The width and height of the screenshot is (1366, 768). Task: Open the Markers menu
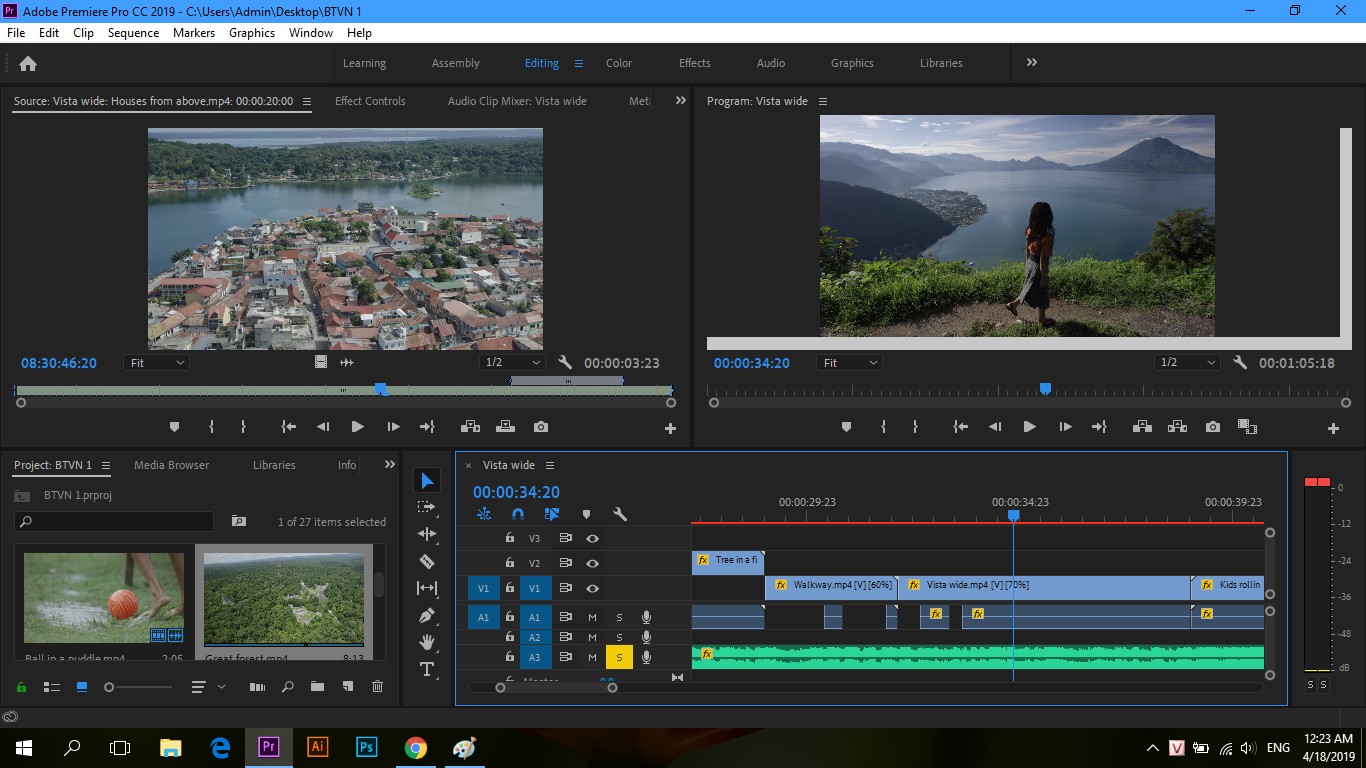coord(194,33)
